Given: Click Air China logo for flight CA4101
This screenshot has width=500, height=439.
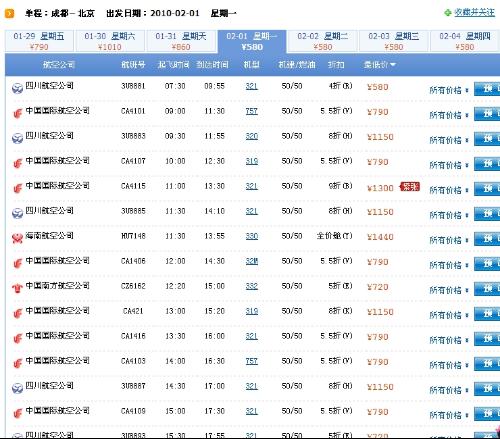Looking at the screenshot, I should pyautogui.click(x=17, y=113).
